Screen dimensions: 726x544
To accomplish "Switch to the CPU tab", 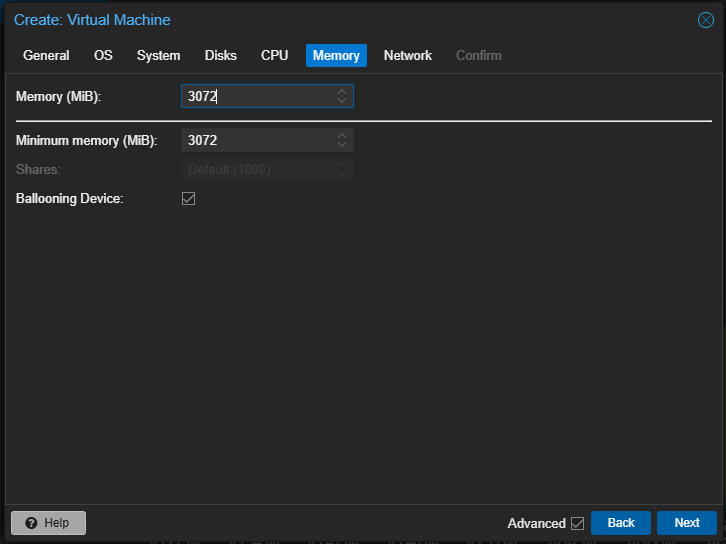I will tap(274, 56).
